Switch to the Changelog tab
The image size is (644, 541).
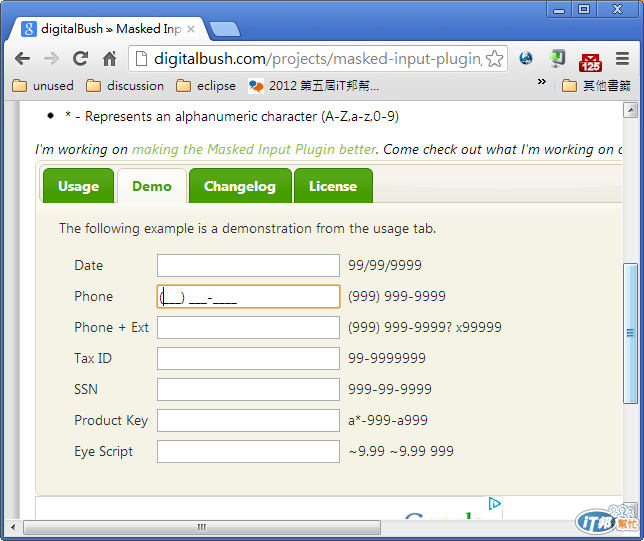click(x=240, y=186)
